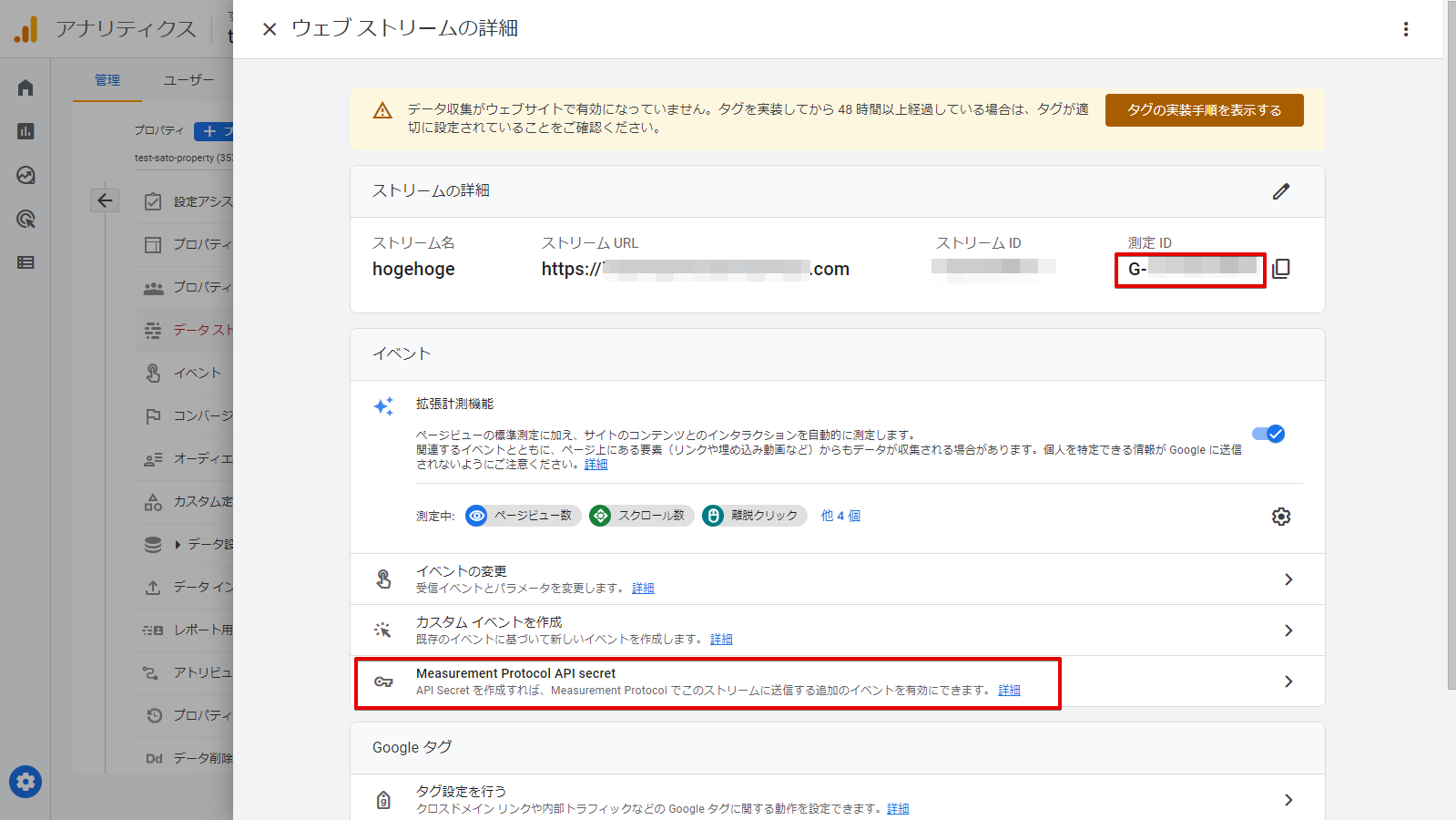Image resolution: width=1456 pixels, height=820 pixels.
Task: Open イベント item in admin menu
Action: coord(186,373)
